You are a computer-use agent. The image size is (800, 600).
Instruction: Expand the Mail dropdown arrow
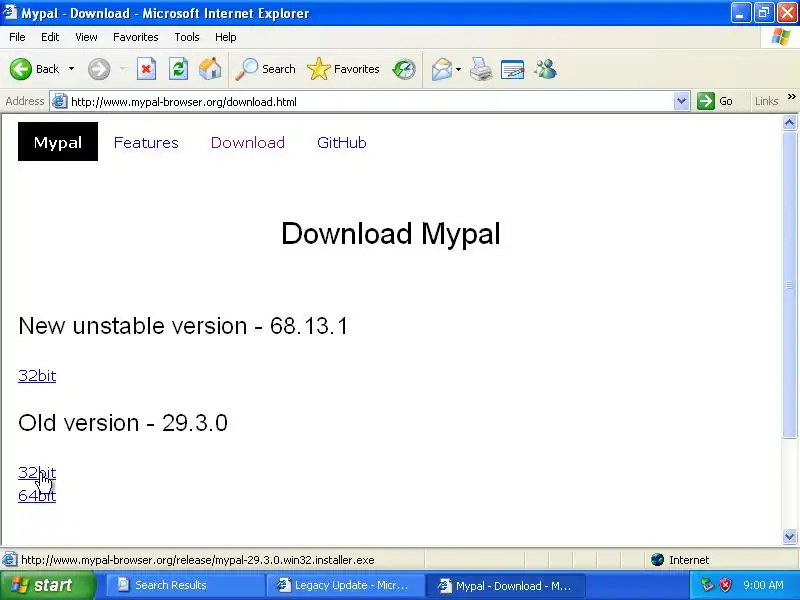(458, 69)
